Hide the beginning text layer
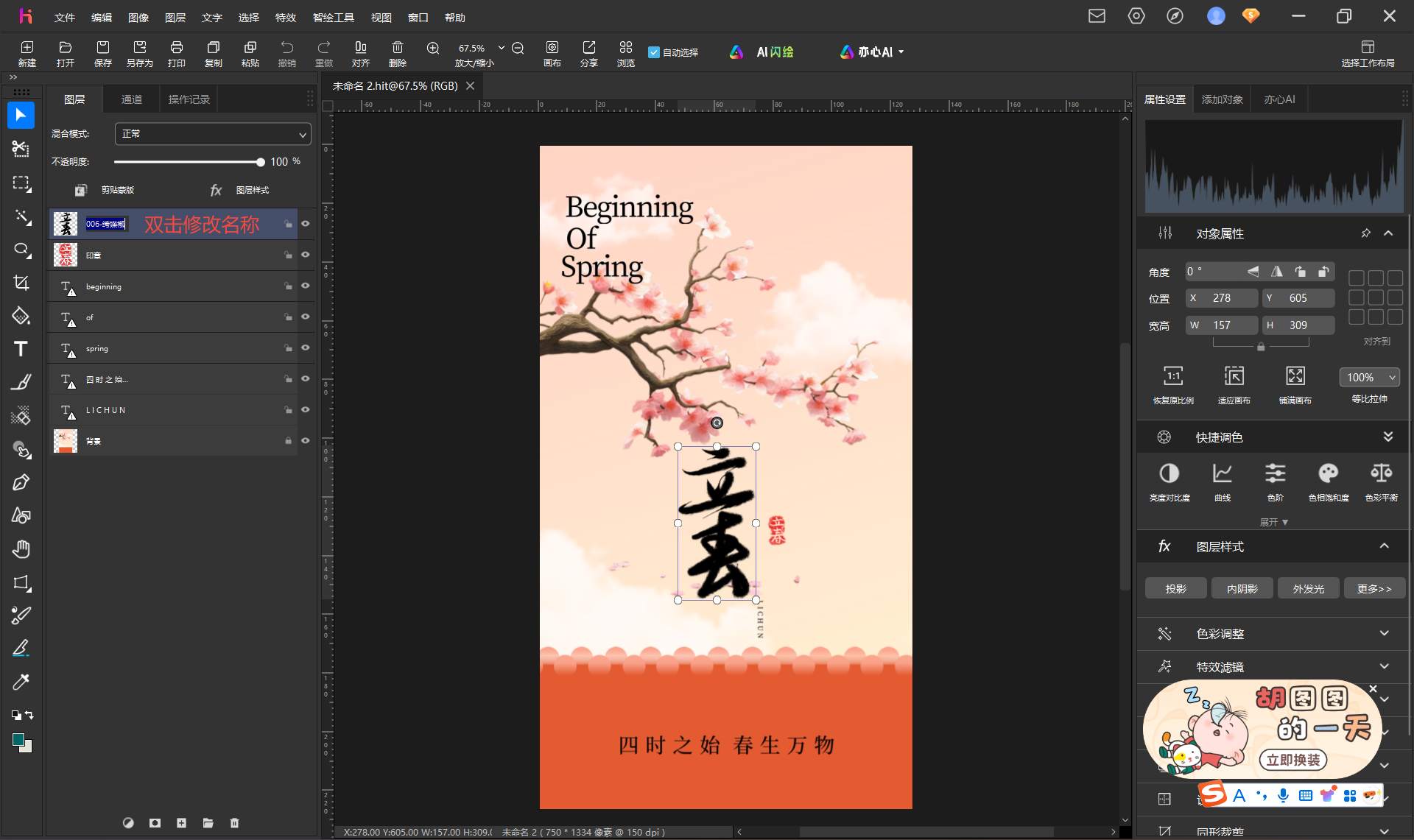Image resolution: width=1414 pixels, height=840 pixels. pos(306,286)
